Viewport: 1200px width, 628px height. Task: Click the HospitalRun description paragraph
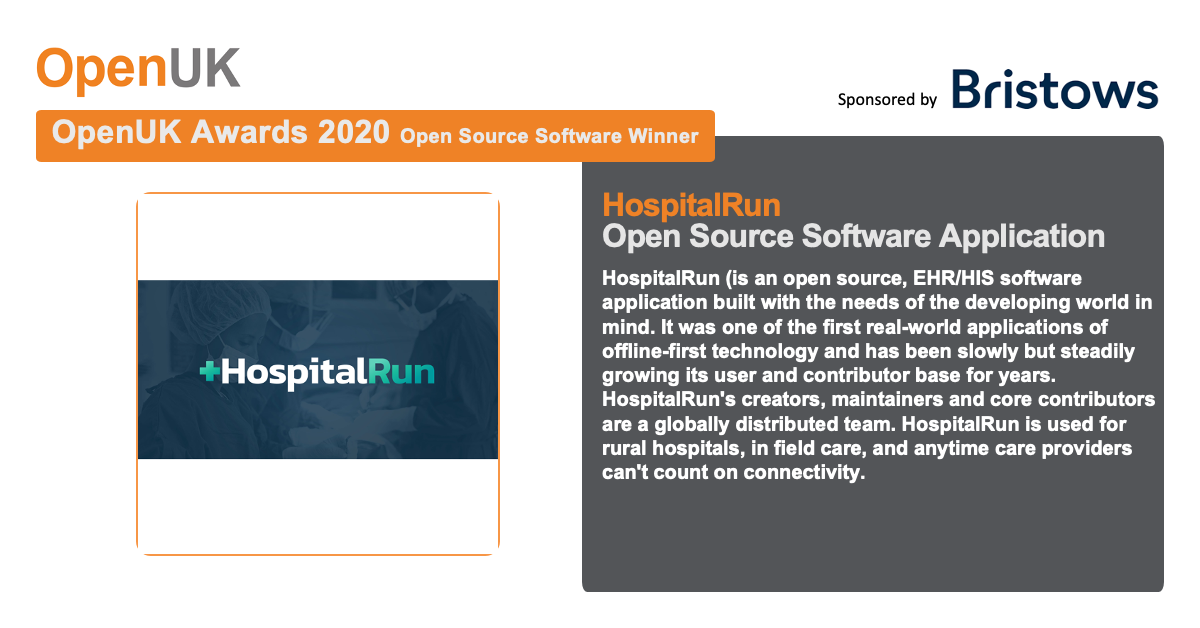[x=878, y=375]
